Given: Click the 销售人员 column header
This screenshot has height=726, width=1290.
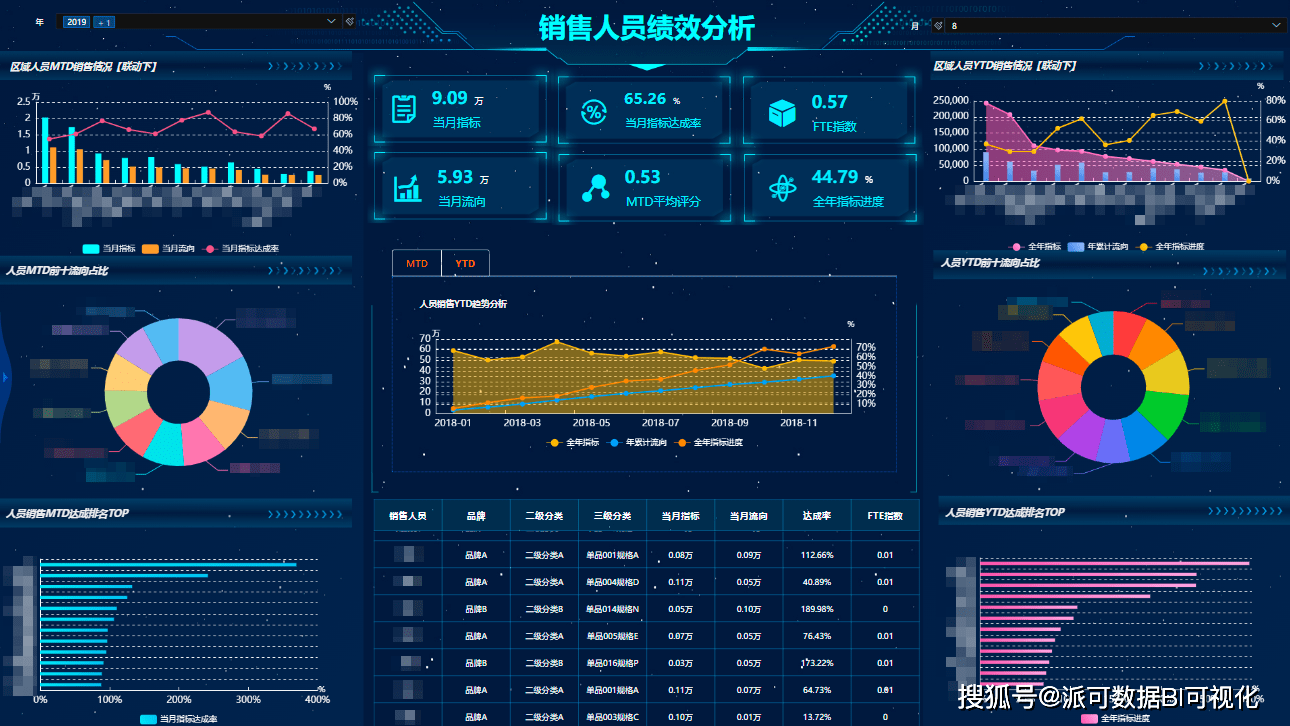Looking at the screenshot, I should [x=408, y=516].
